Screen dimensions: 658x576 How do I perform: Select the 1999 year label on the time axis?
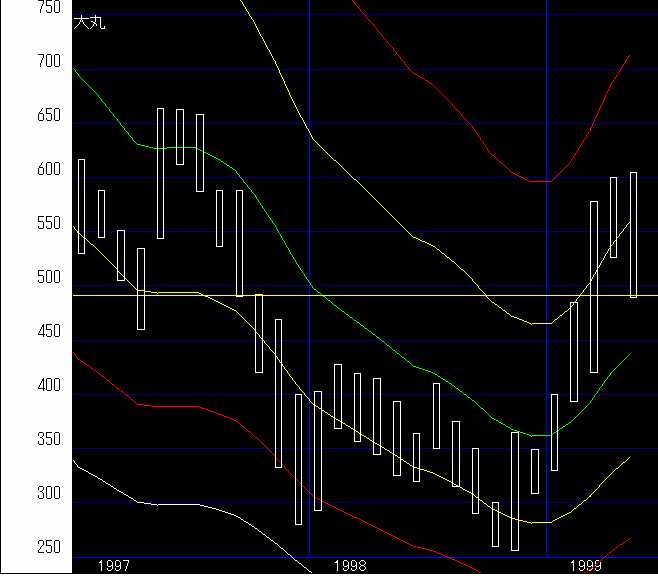tap(587, 566)
